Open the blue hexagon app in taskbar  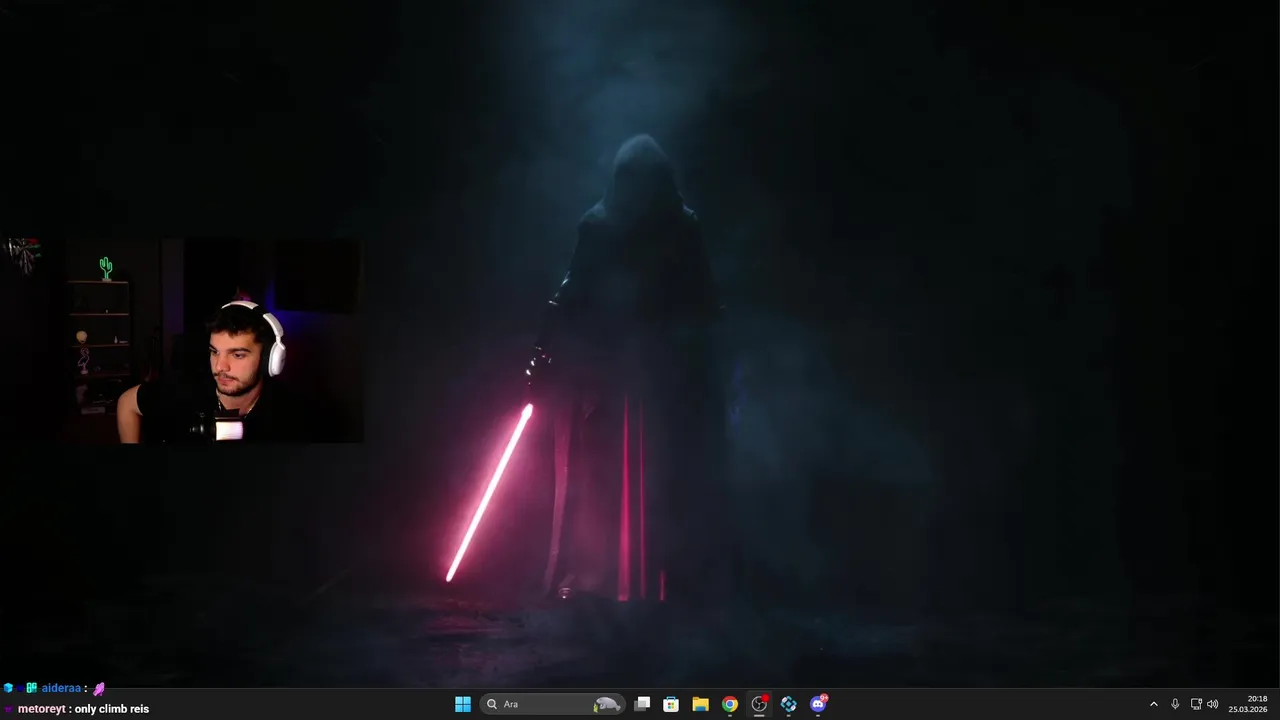tap(789, 704)
